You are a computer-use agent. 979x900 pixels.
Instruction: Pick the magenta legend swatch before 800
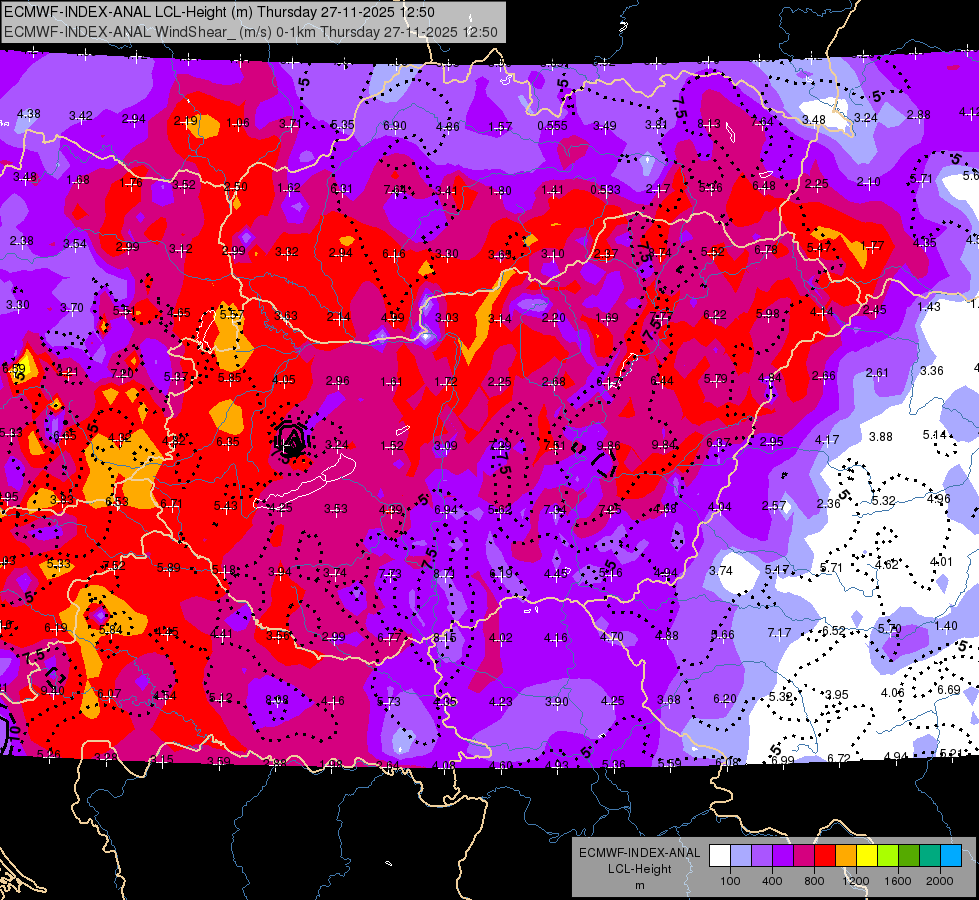pos(804,855)
